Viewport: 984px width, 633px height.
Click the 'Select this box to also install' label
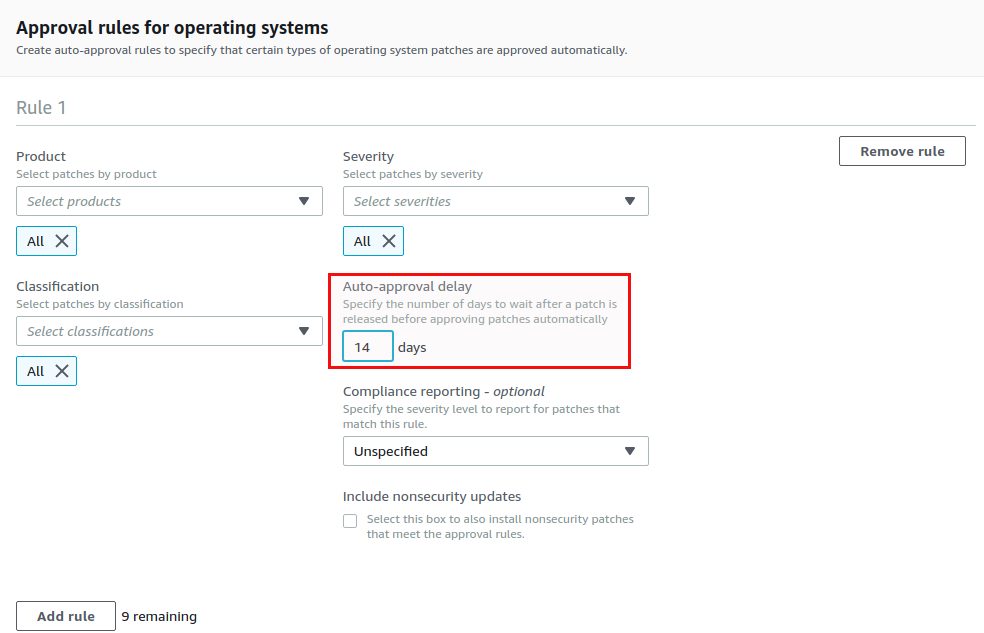[x=500, y=526]
